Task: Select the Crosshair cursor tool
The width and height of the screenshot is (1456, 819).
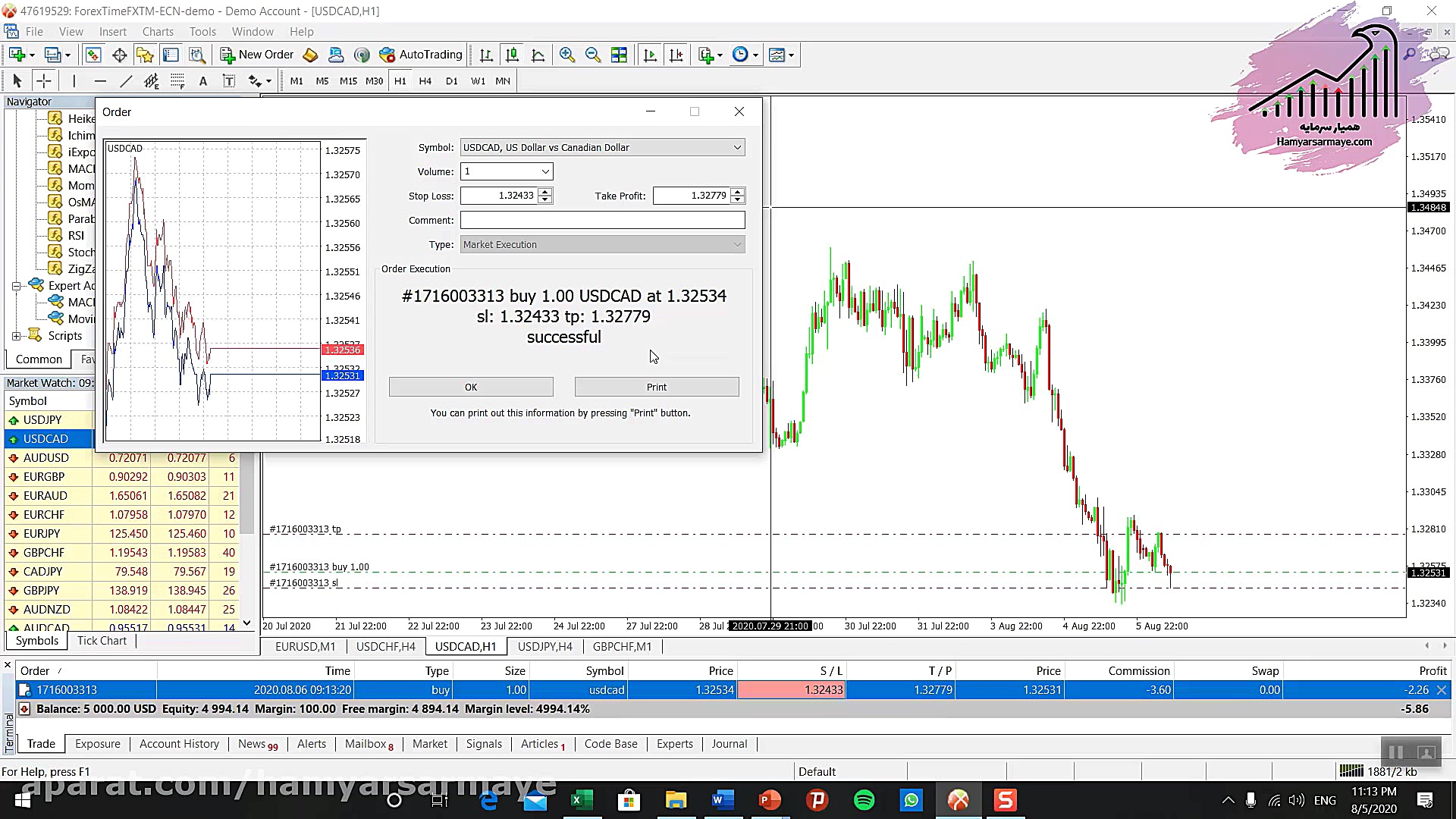Action: click(x=44, y=81)
